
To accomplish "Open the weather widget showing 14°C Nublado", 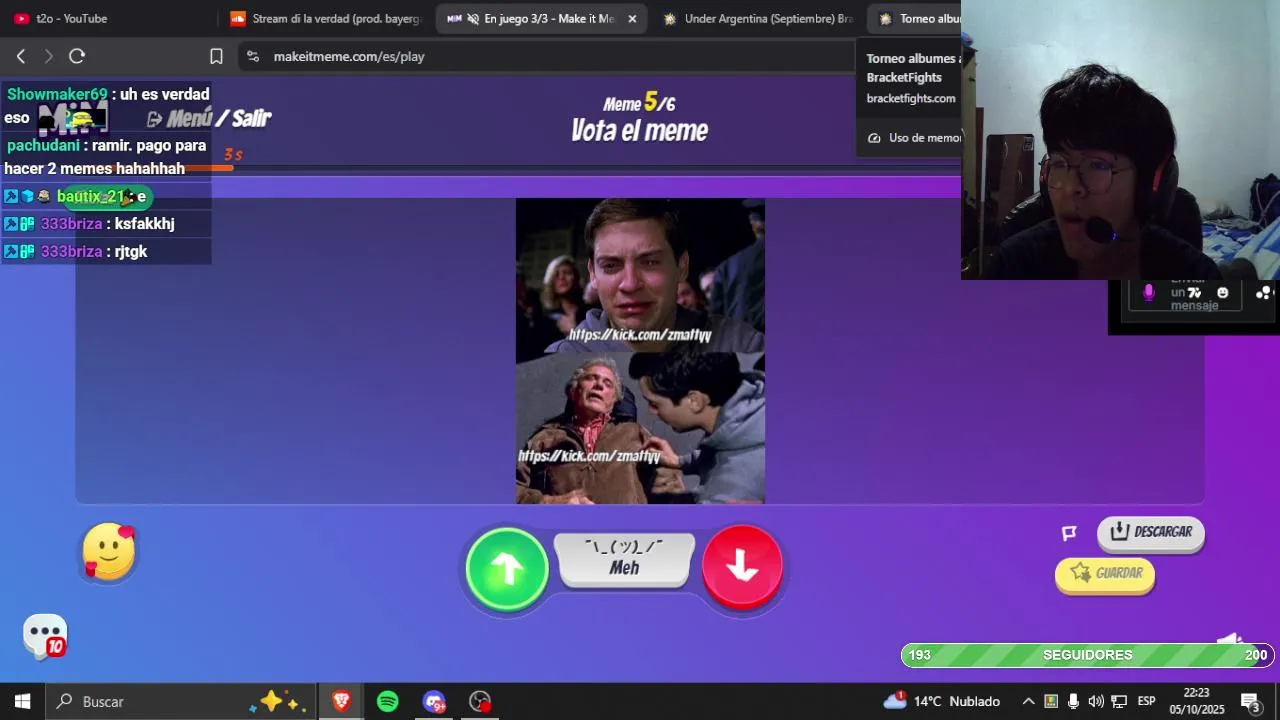I will pos(941,701).
